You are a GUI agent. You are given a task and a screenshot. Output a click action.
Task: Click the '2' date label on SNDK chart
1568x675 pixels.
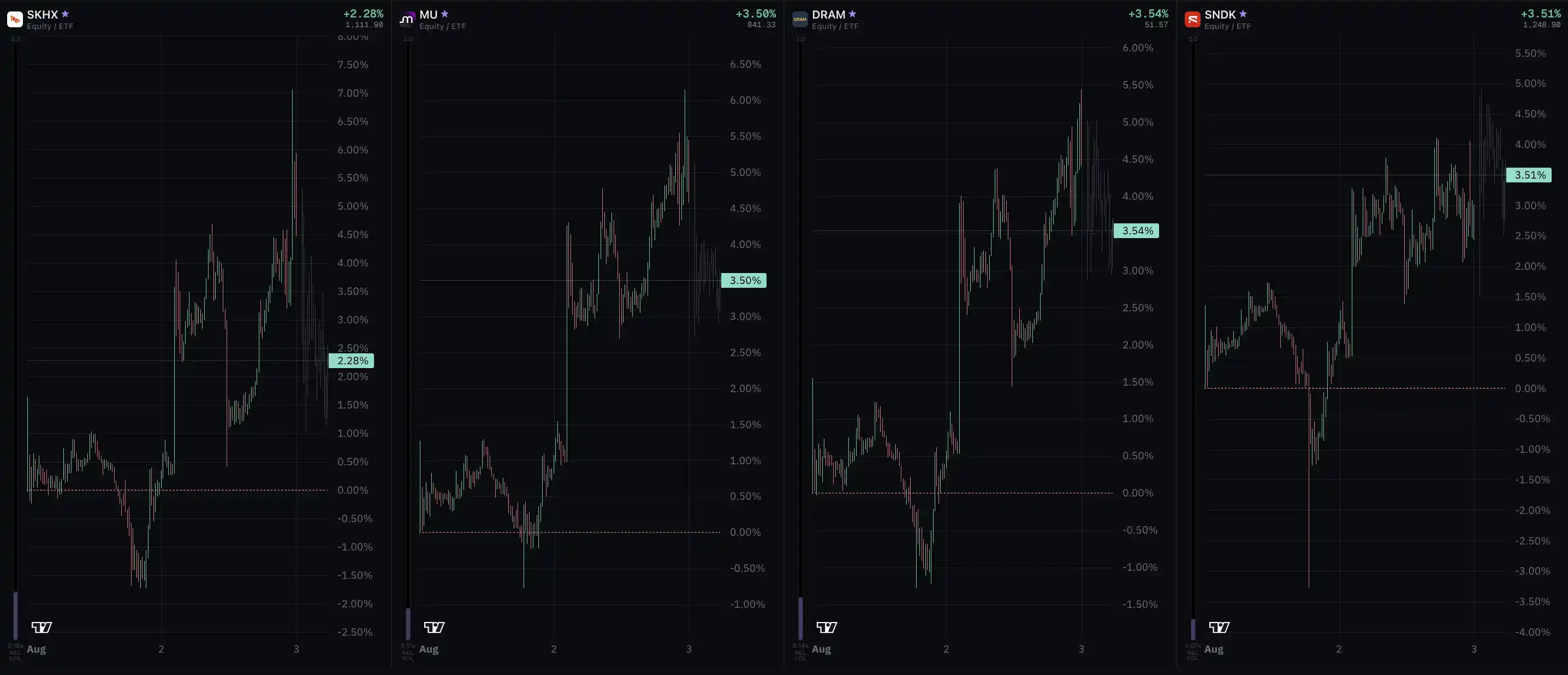[x=1339, y=649]
